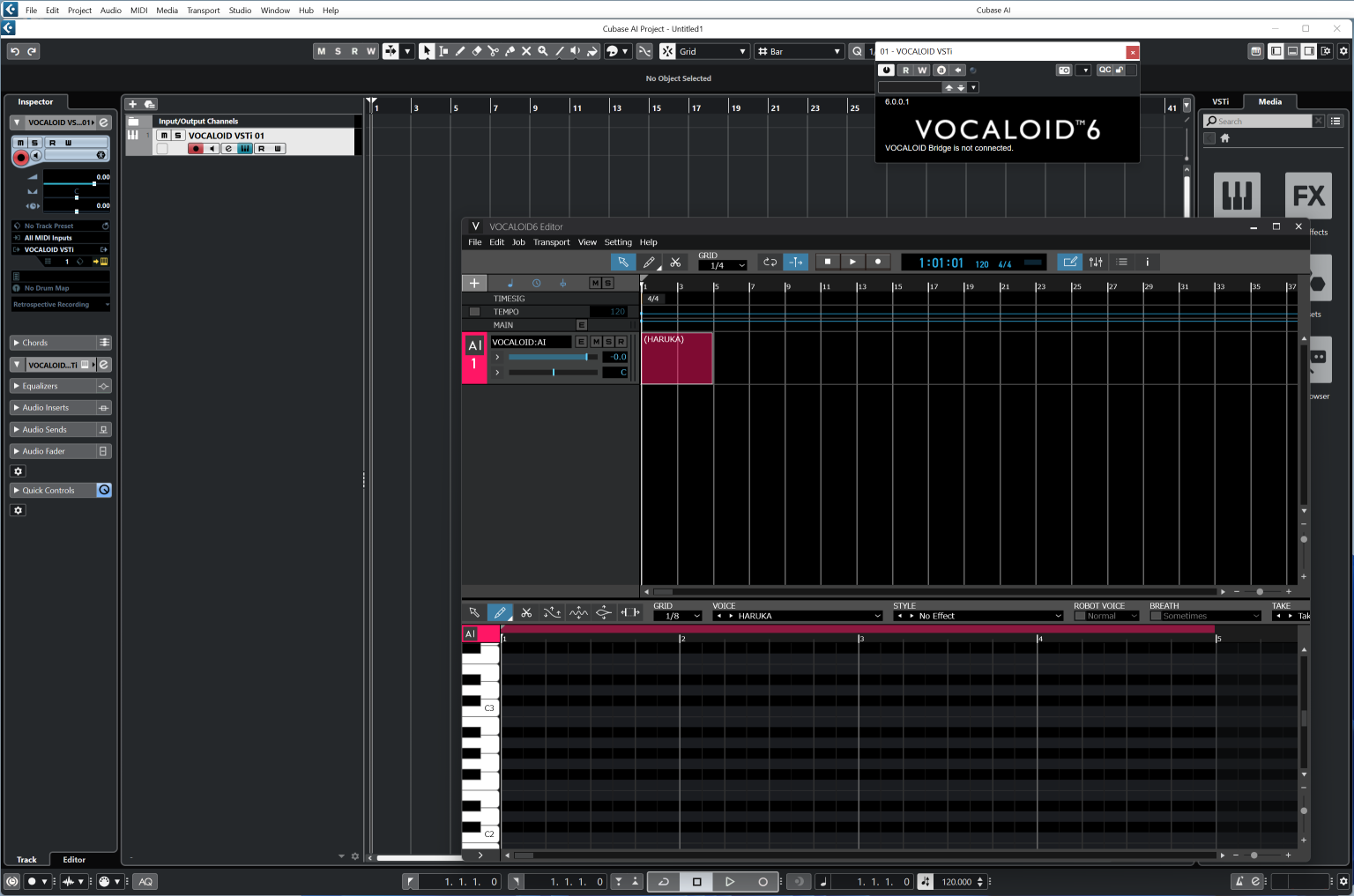Viewport: 1354px width, 896px height.
Task: Select the scissors tool in VOCALOID6 toolbar
Action: pyautogui.click(x=675, y=262)
